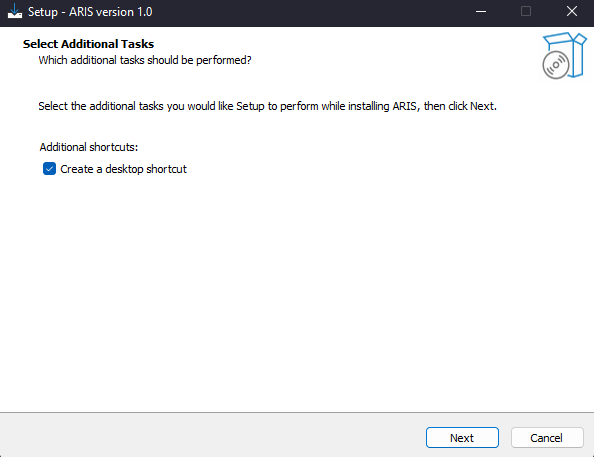Click the "Additional shortcuts:" group label

(x=89, y=147)
